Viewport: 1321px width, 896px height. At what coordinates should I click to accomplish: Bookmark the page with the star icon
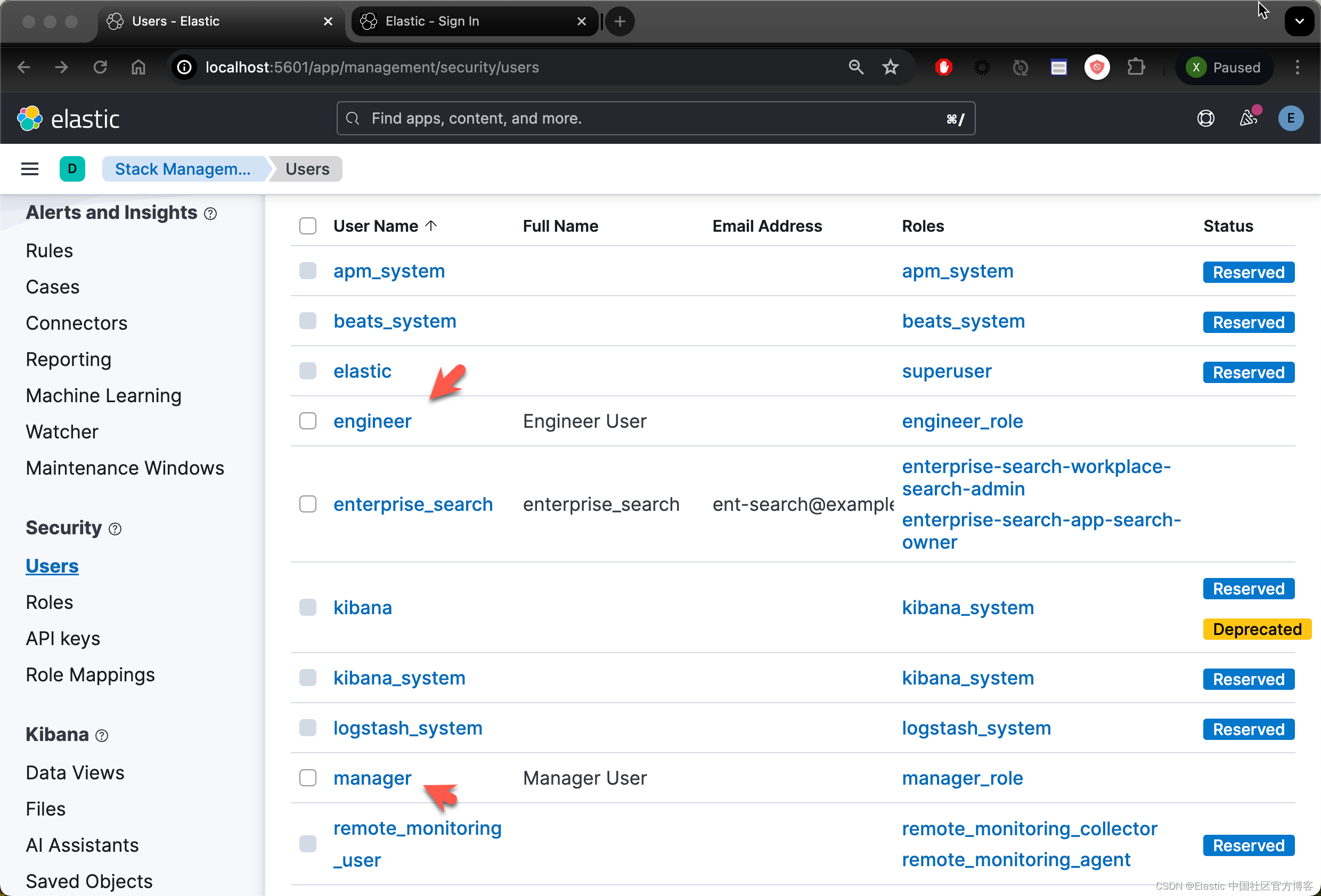tap(890, 67)
